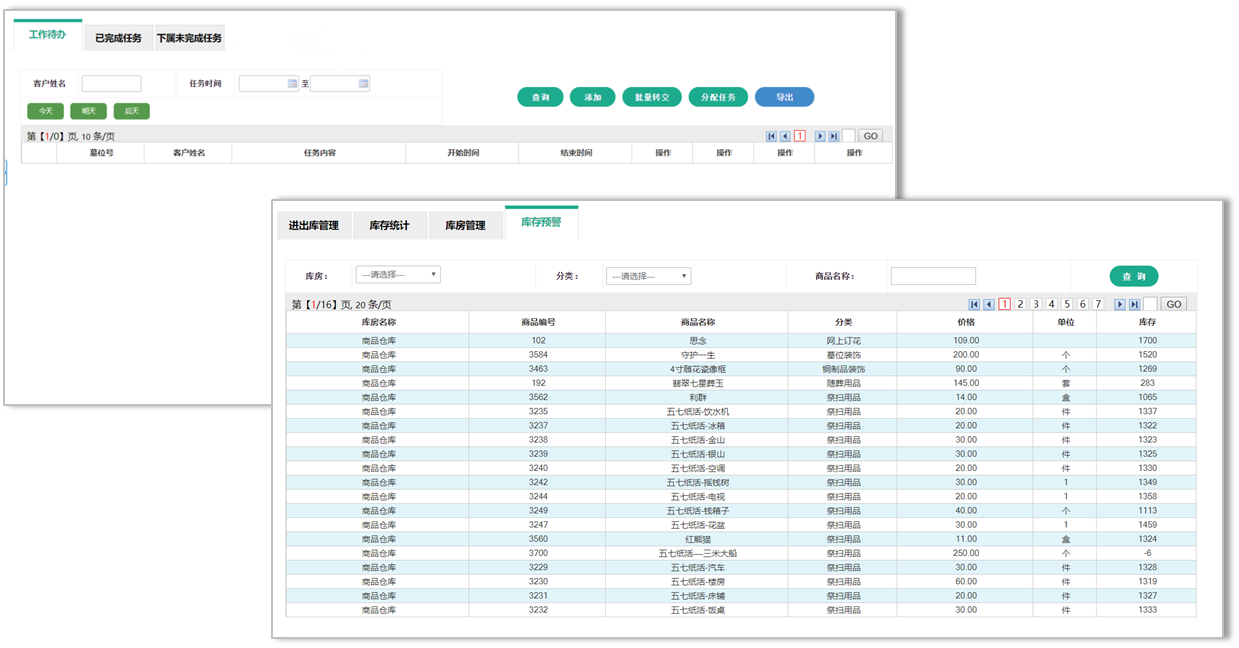
Task: Click previous page arrow in inventory table pagination
Action: click(988, 304)
